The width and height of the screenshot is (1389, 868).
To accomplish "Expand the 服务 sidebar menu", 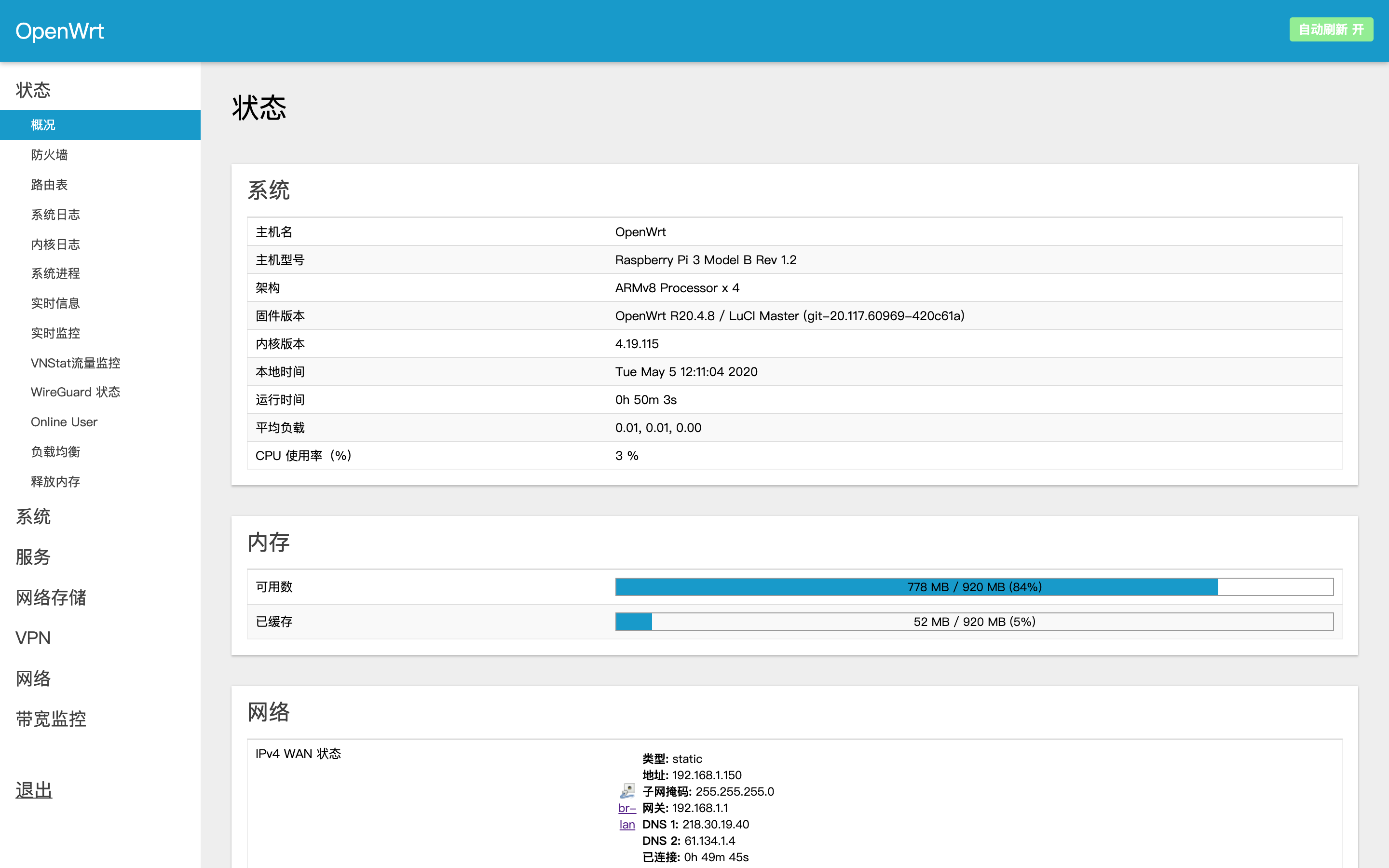I will pos(33,557).
